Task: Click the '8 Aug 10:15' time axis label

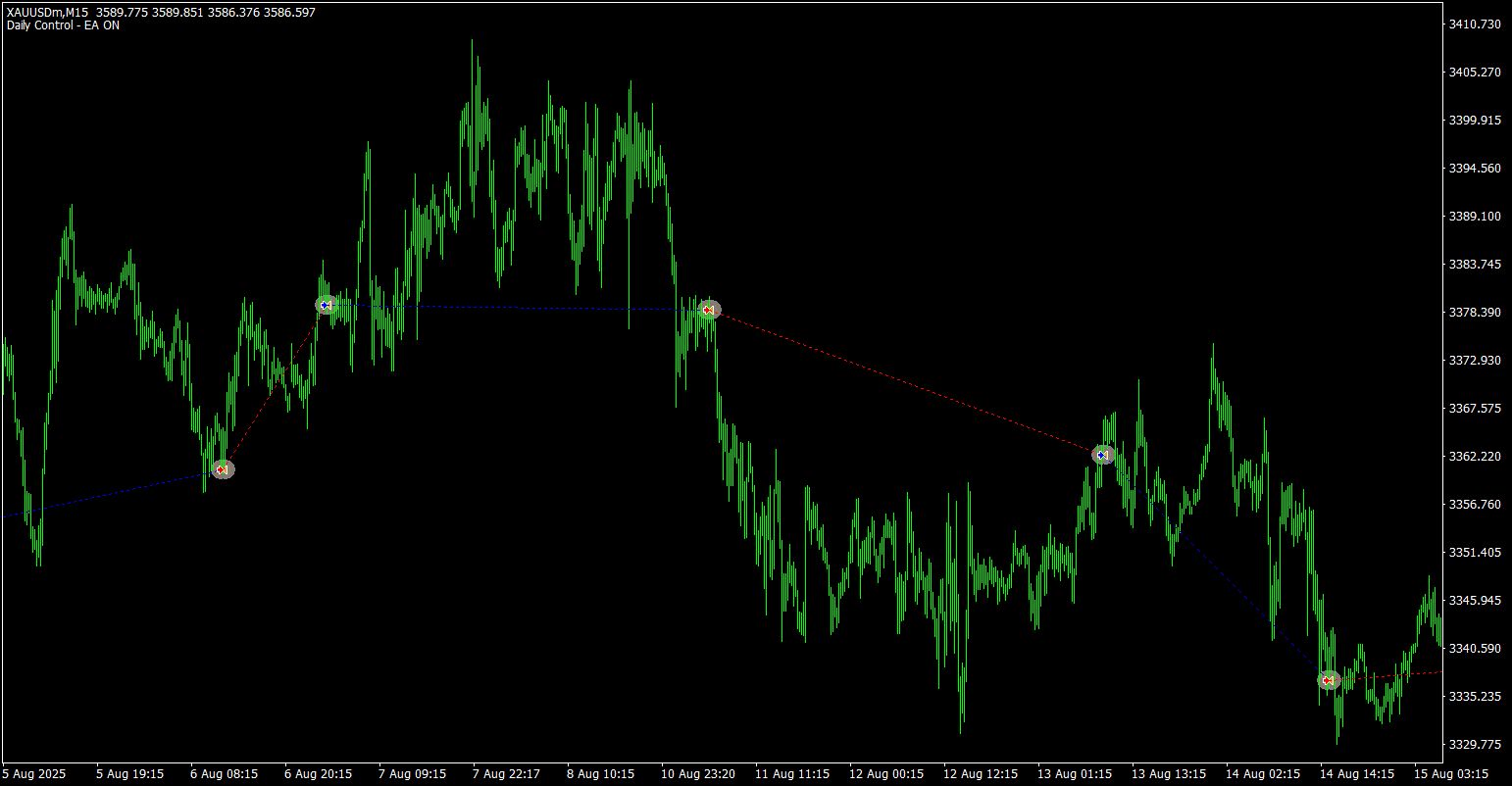Action: pos(601,773)
